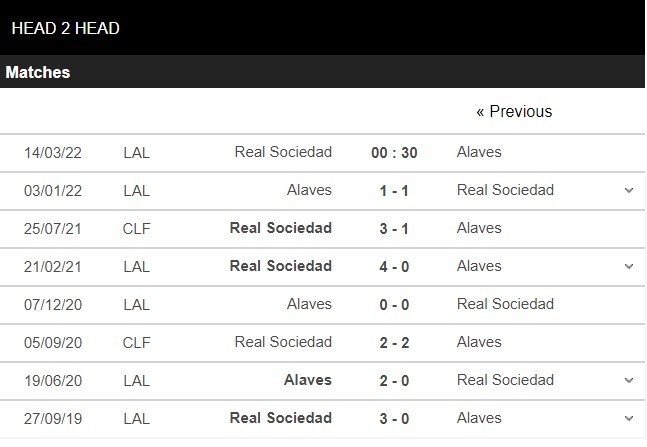Open the 1 - 1 score on 03/01/22
Screen dimensions: 647x447
pos(394,191)
